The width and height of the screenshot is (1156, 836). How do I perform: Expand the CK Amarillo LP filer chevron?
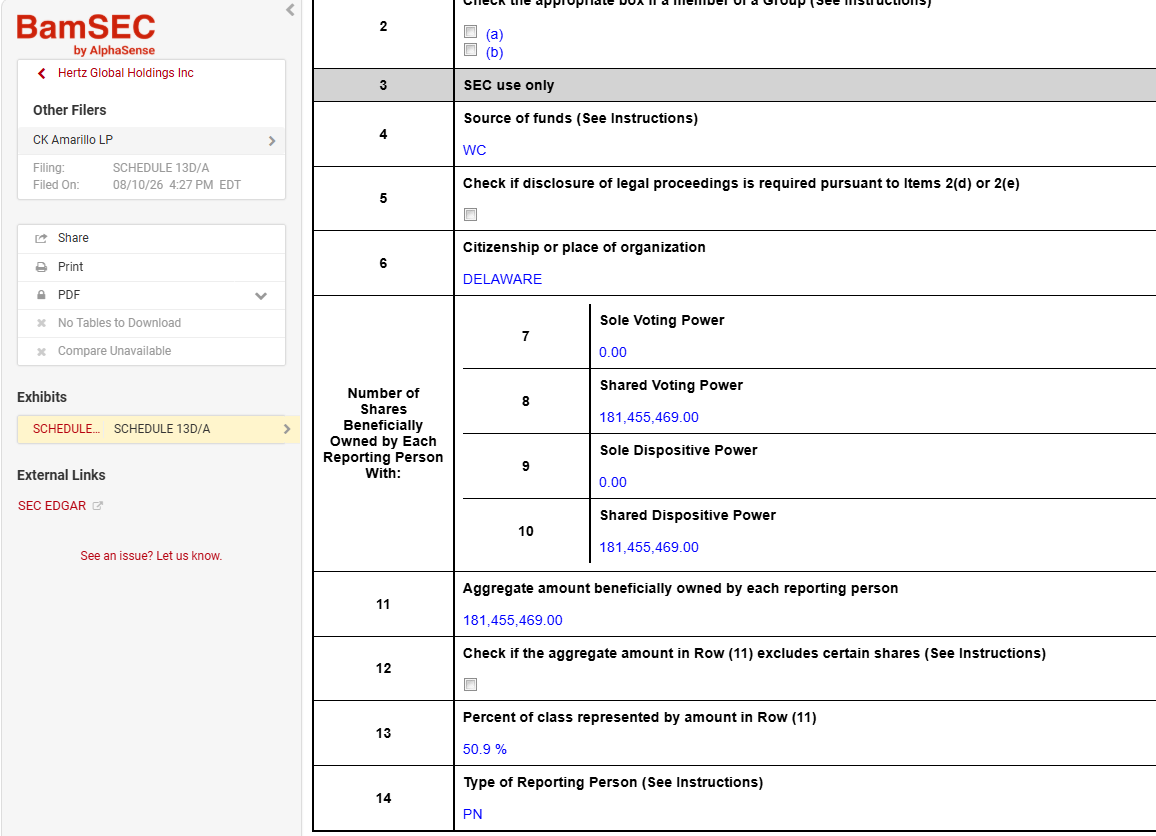(272, 141)
